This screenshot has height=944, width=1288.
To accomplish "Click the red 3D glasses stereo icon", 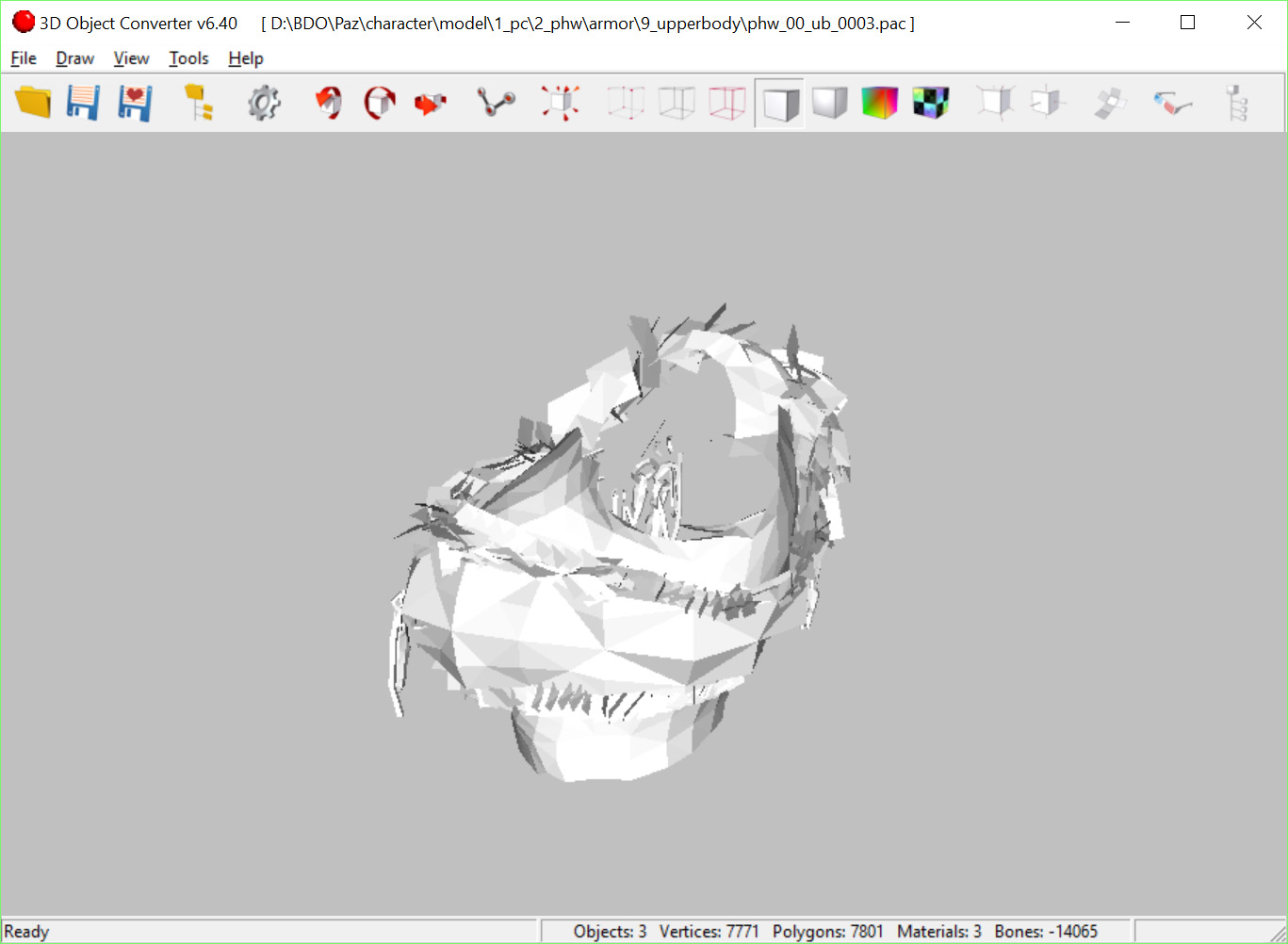I will point(1172,102).
